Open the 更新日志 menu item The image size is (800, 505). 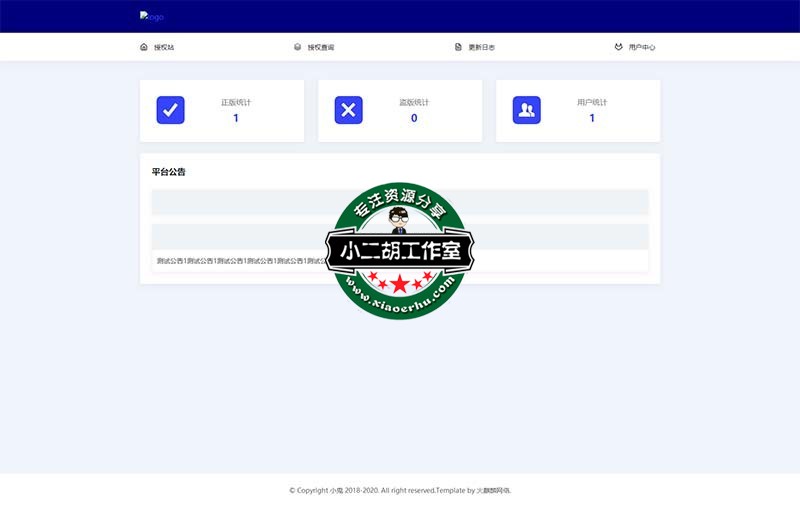click(481, 47)
